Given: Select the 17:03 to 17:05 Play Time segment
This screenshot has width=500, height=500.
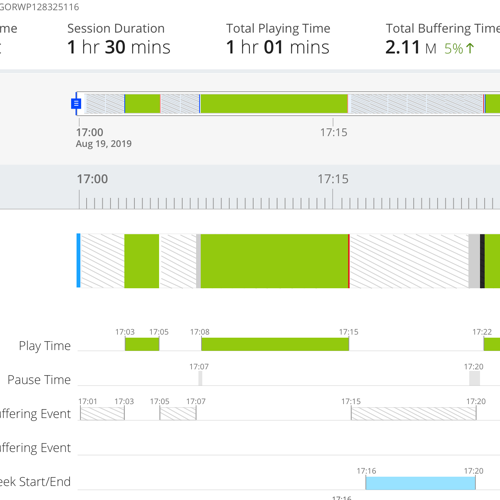Looking at the screenshot, I should pos(142,344).
